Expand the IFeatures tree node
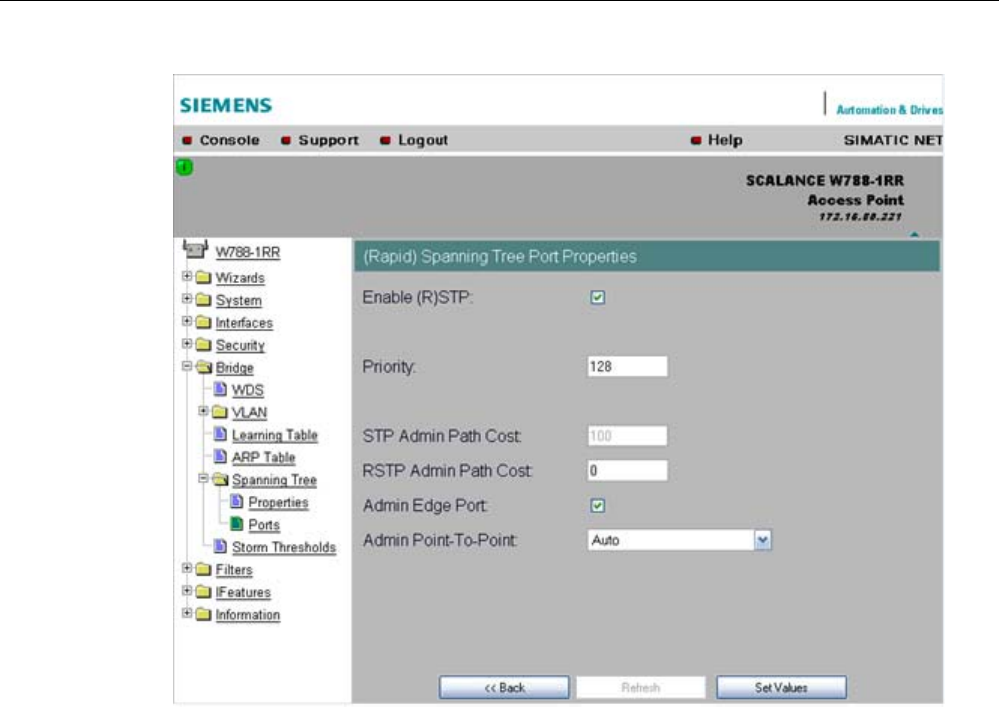This screenshot has width=999, height=707. [187, 590]
